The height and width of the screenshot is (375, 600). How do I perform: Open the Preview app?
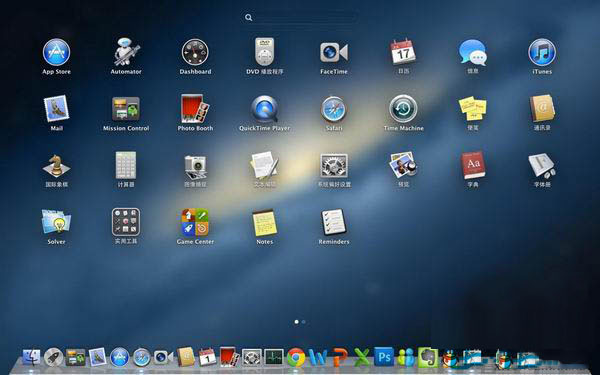(x=403, y=165)
